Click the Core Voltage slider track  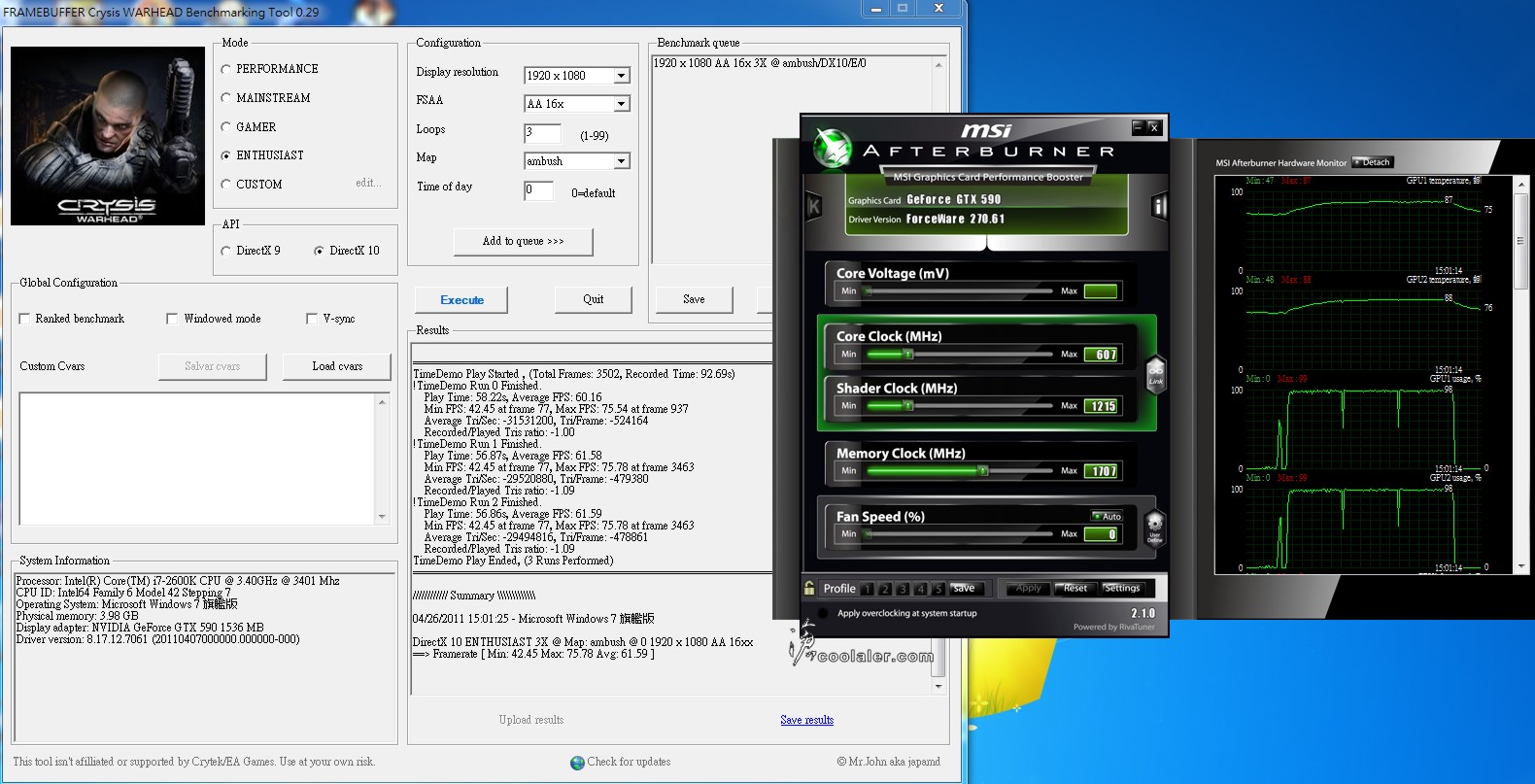(x=960, y=290)
